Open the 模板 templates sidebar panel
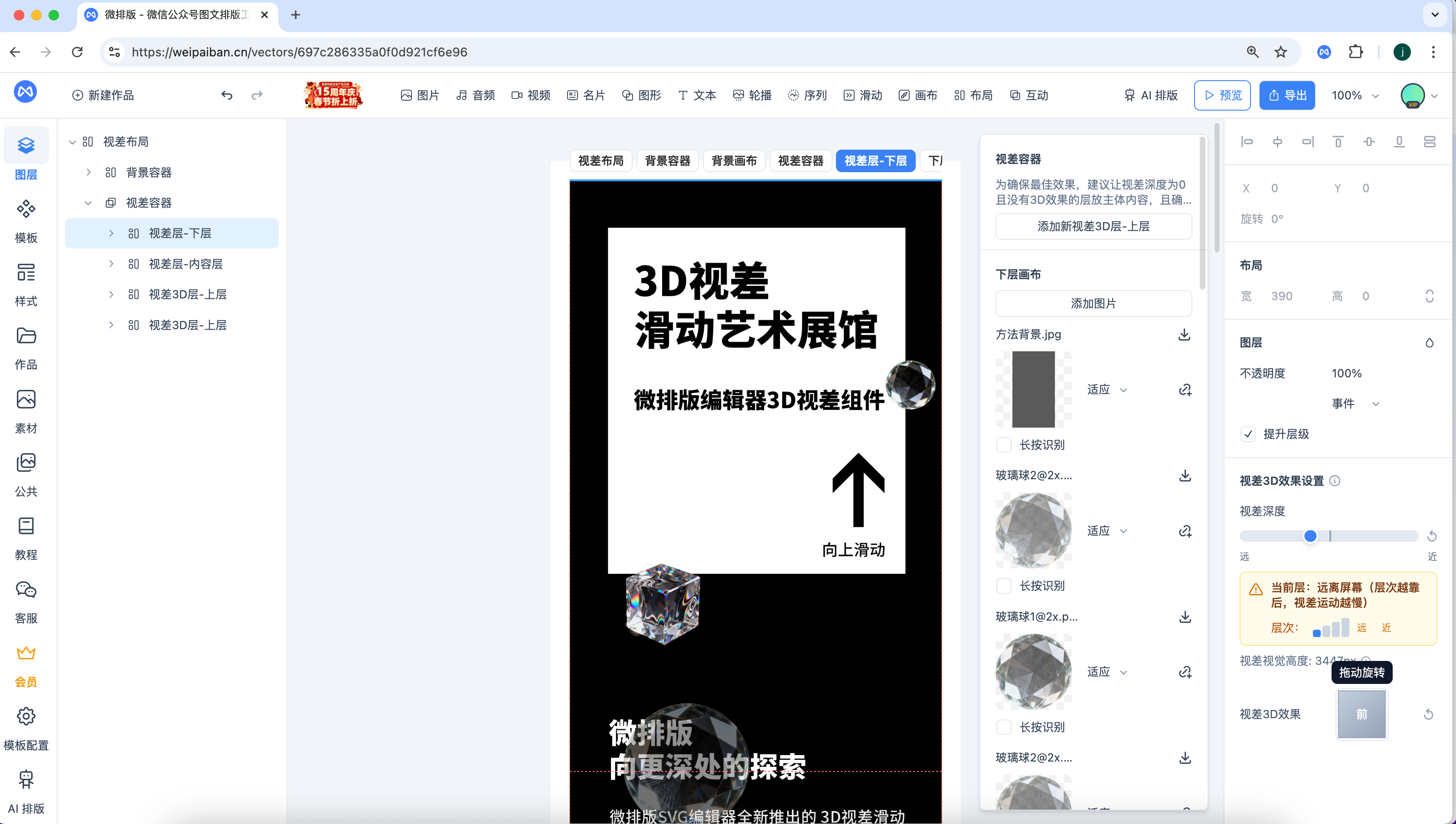Viewport: 1456px width, 824px height. tap(26, 220)
